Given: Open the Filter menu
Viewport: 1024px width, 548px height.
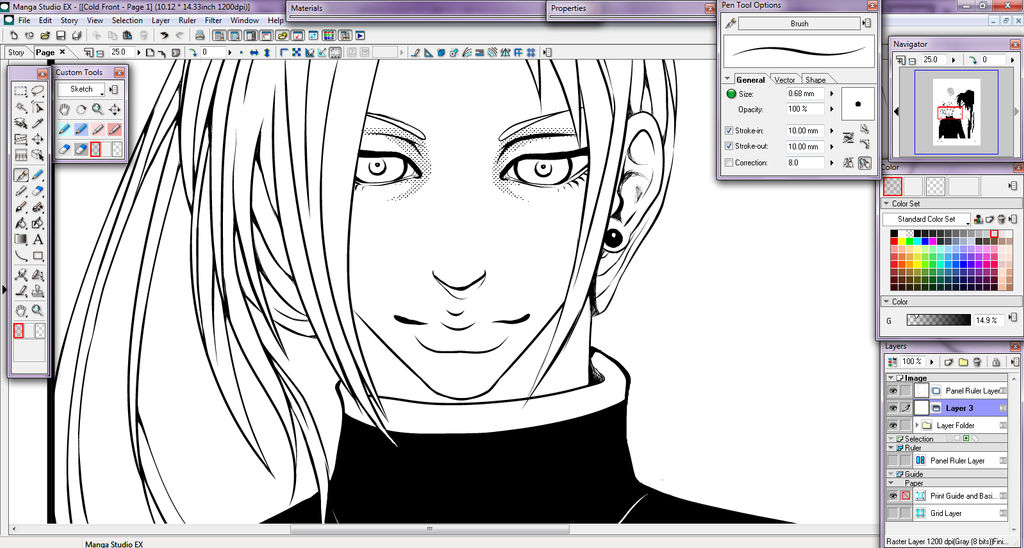Looking at the screenshot, I should click(213, 20).
